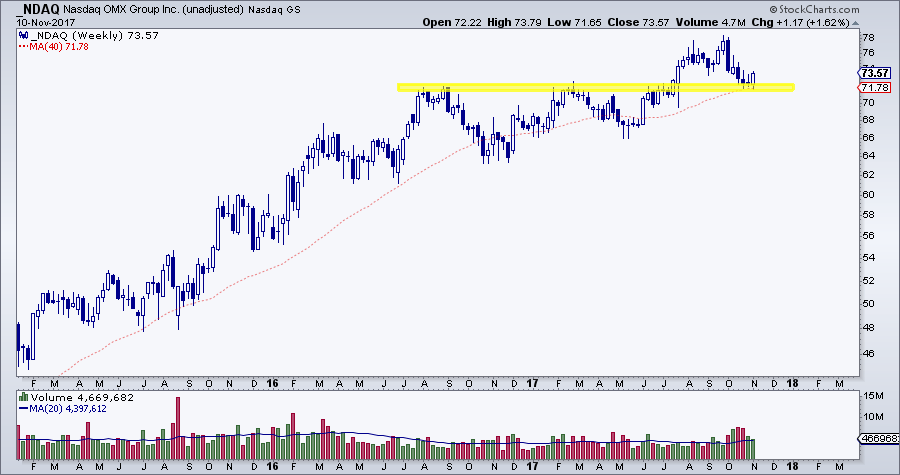Open the StockCharts.com copyright link

(x=814, y=9)
